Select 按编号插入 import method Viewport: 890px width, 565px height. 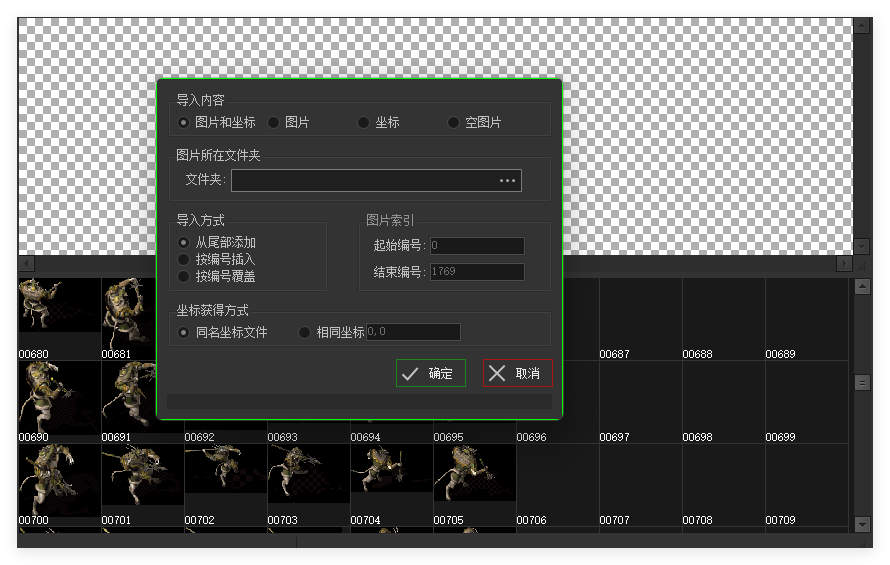click(216, 260)
